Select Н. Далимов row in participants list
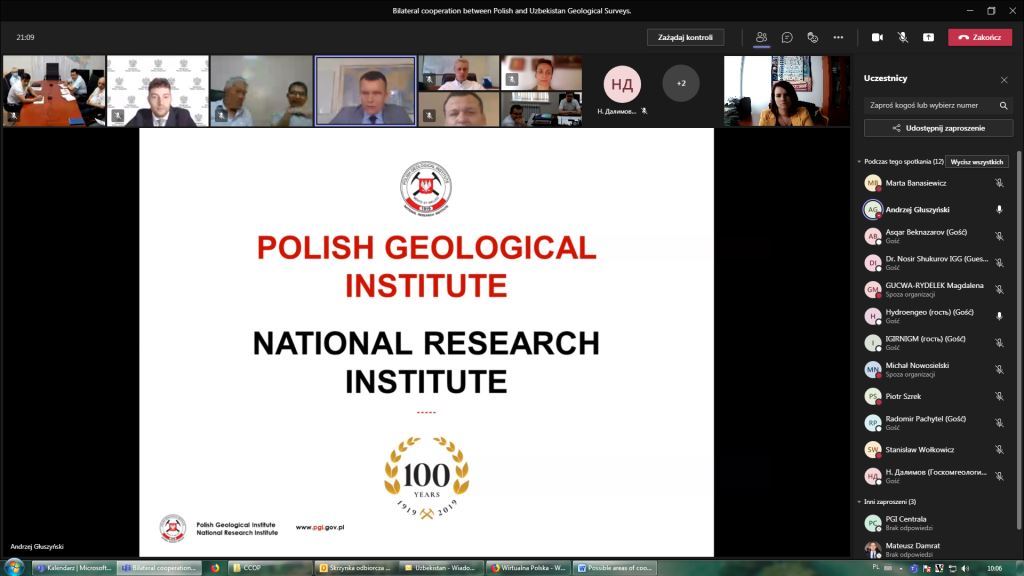1024x576 pixels. [935, 476]
